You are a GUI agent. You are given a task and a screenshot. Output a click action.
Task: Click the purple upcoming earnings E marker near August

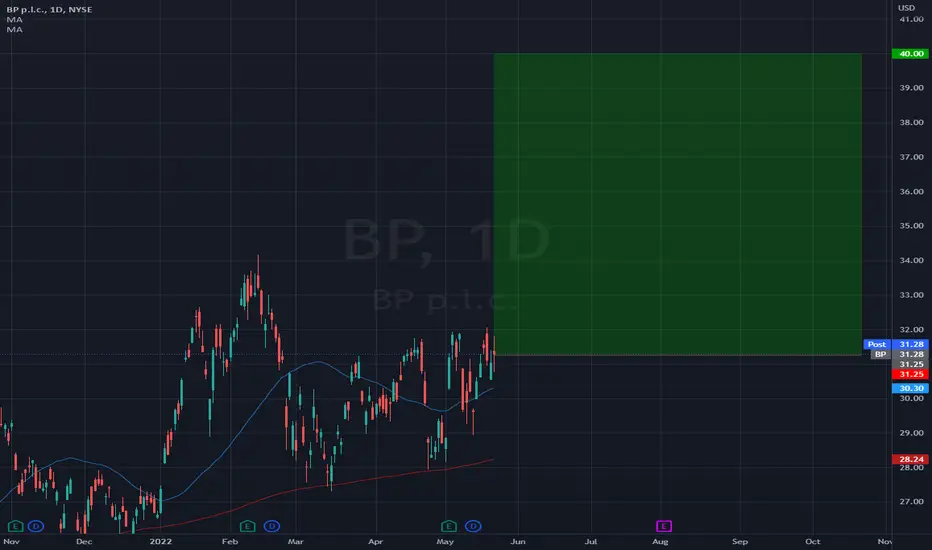[x=664, y=526]
